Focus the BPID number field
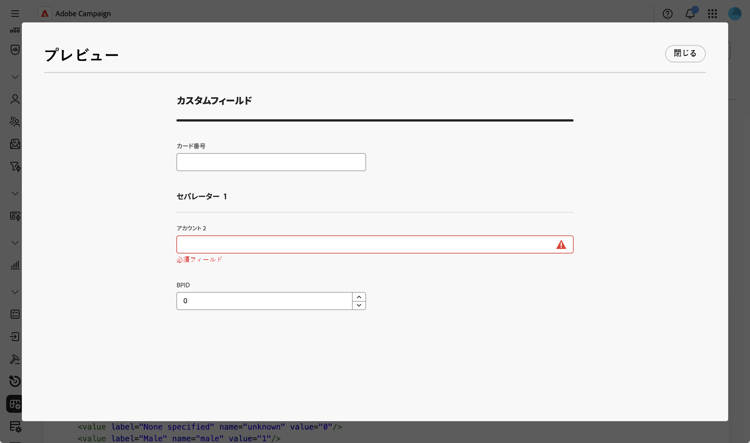Screen dimensions: 750x443 265,301
